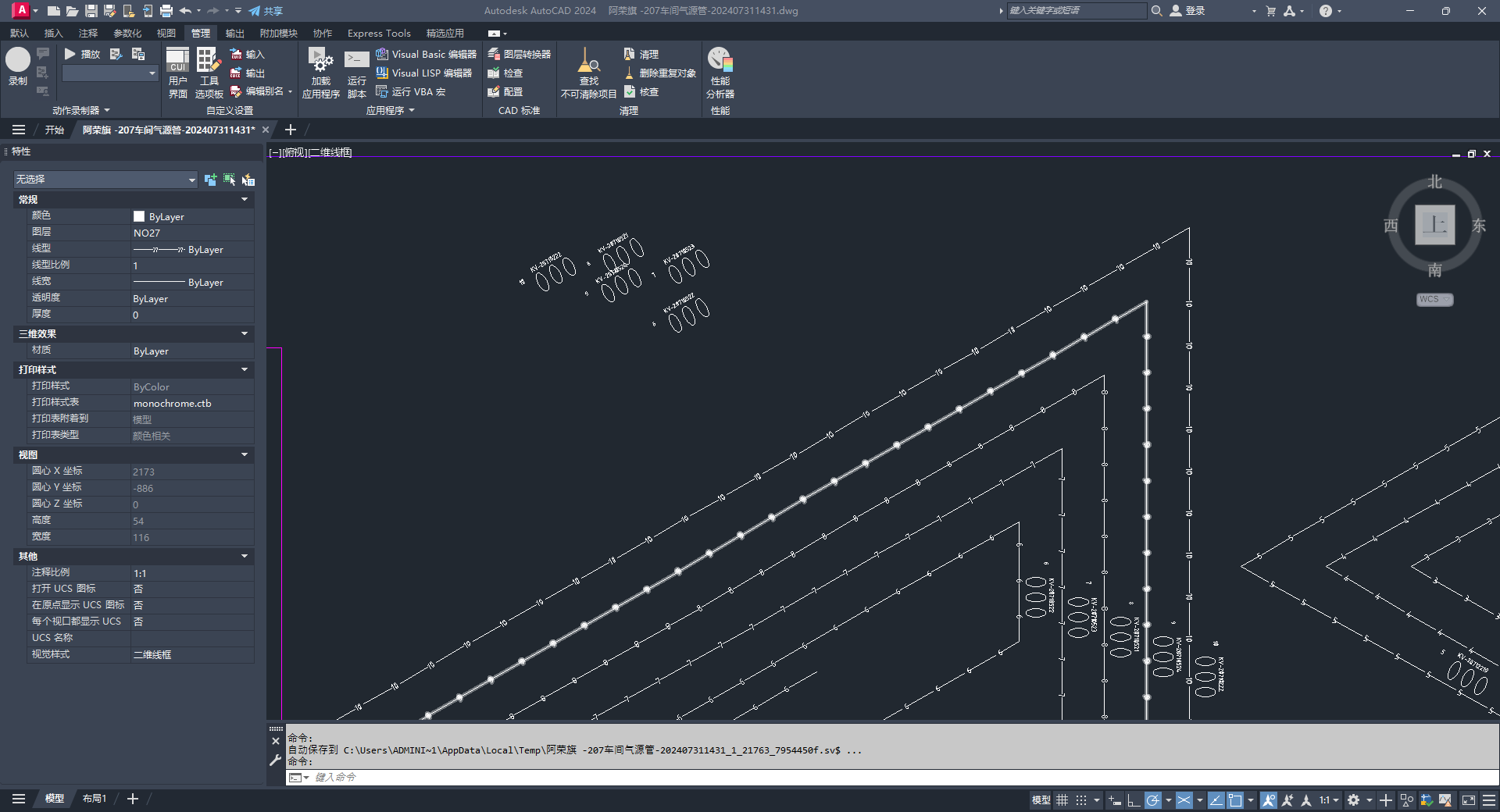This screenshot has width=1500, height=812.
Task: Click the 上 face of ViewCube
Action: coord(1435,225)
